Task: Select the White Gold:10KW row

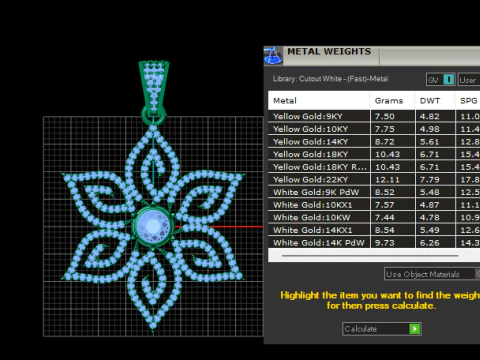Action: (374, 218)
